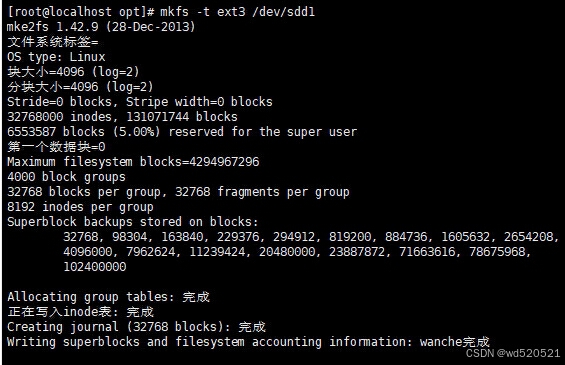Click the superblock backup number 102400000
The image size is (565, 365).
95,267
